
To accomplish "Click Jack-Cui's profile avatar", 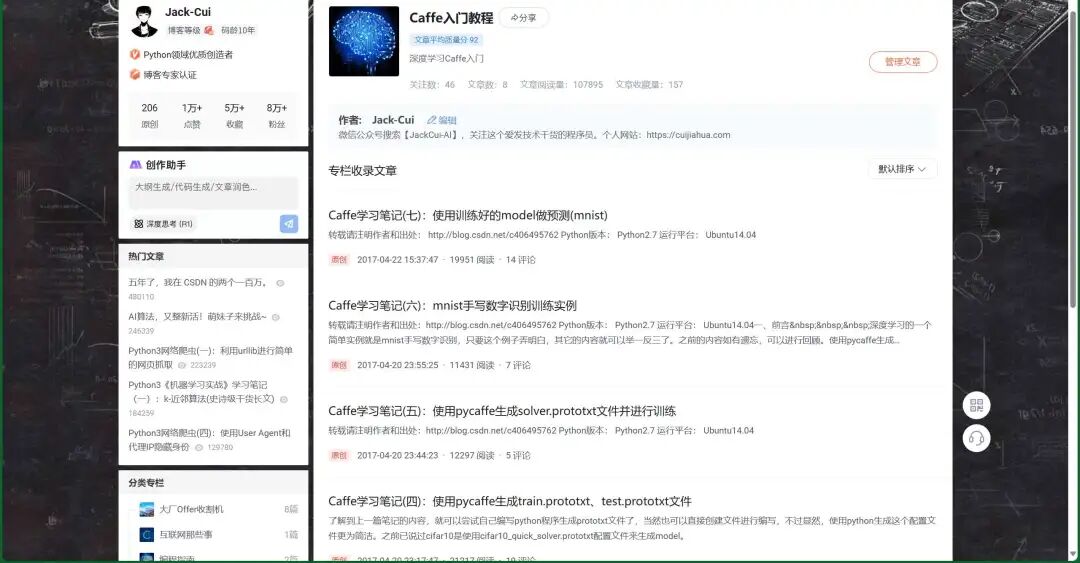I will (x=144, y=21).
